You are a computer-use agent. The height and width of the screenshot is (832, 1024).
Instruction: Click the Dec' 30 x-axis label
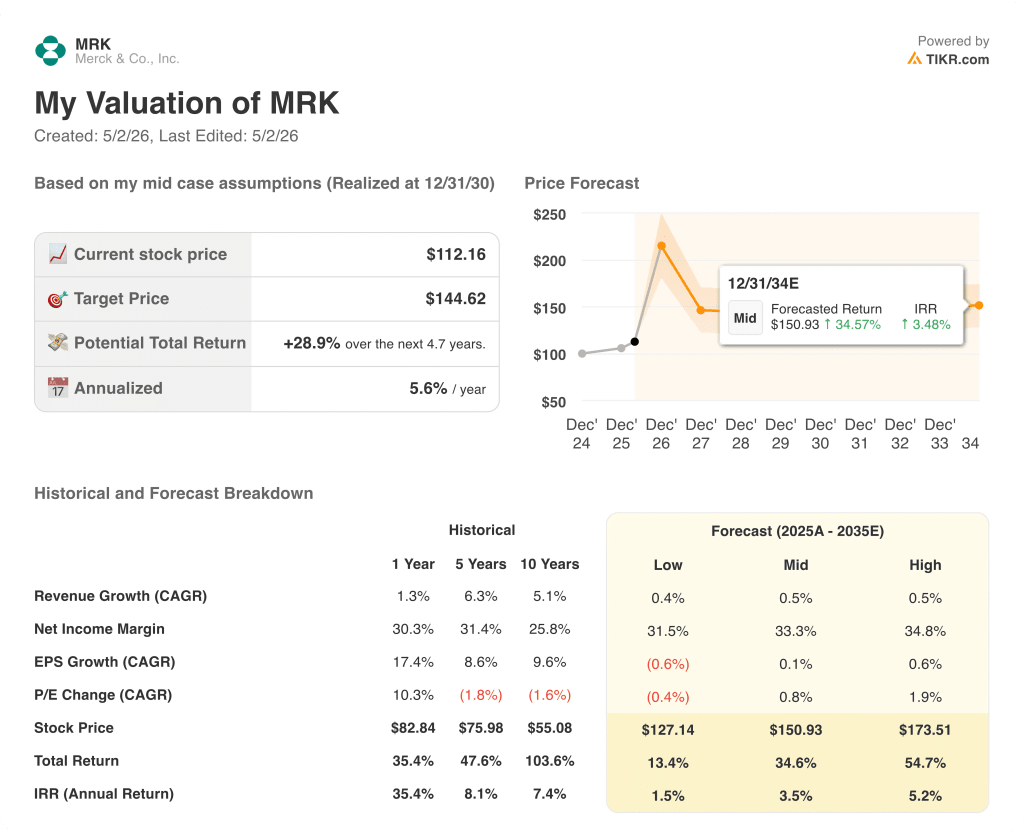pos(820,434)
